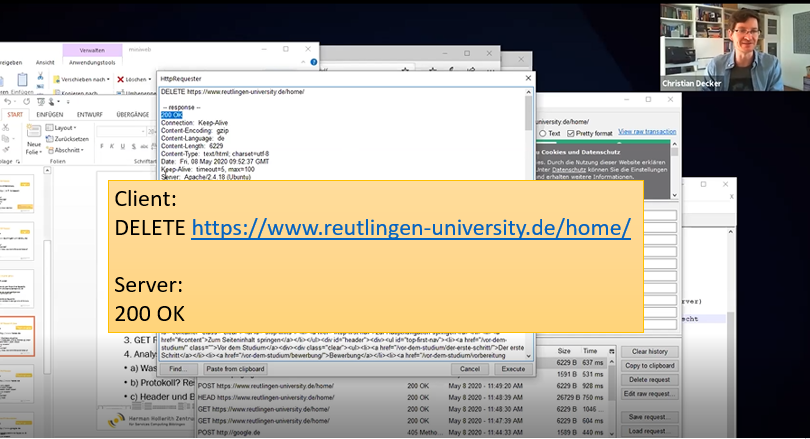Toggle the Pretty format checkbox

click(570, 133)
